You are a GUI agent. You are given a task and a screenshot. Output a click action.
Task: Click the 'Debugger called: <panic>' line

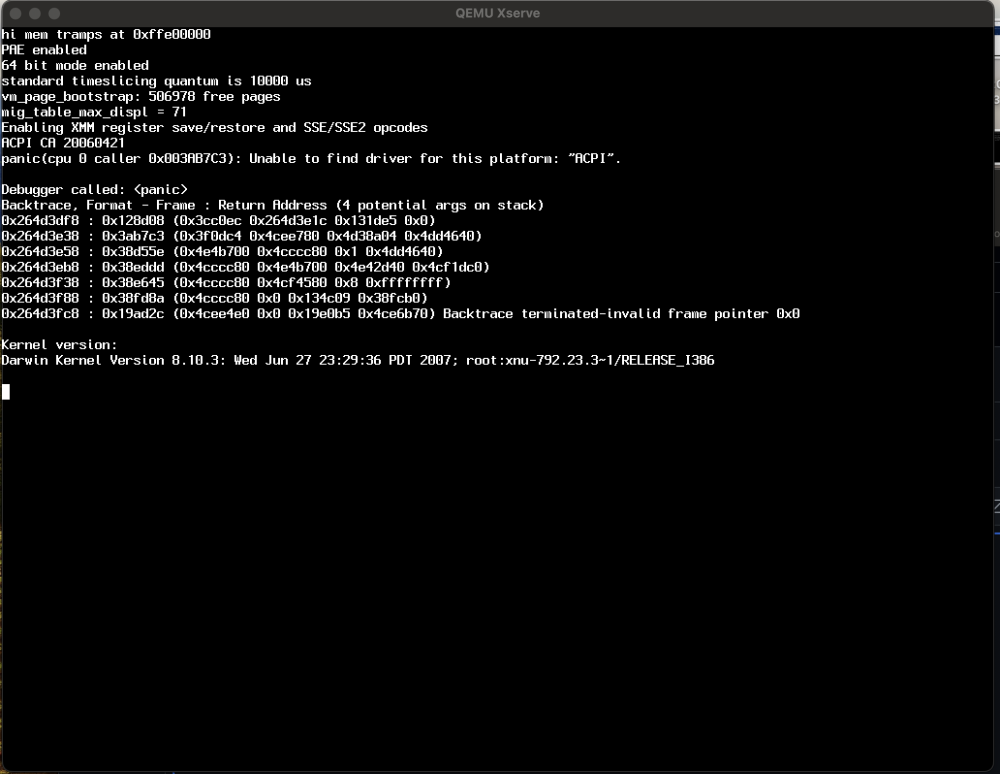[x=94, y=189]
